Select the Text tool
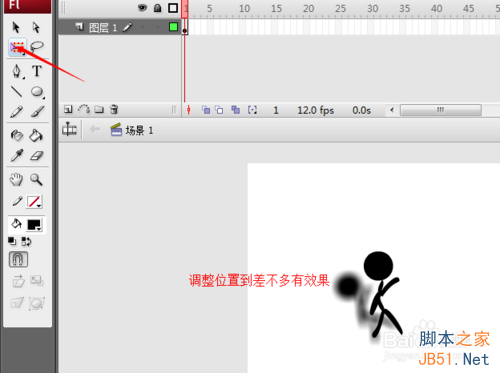The height and width of the screenshot is (373, 500). pos(37,71)
